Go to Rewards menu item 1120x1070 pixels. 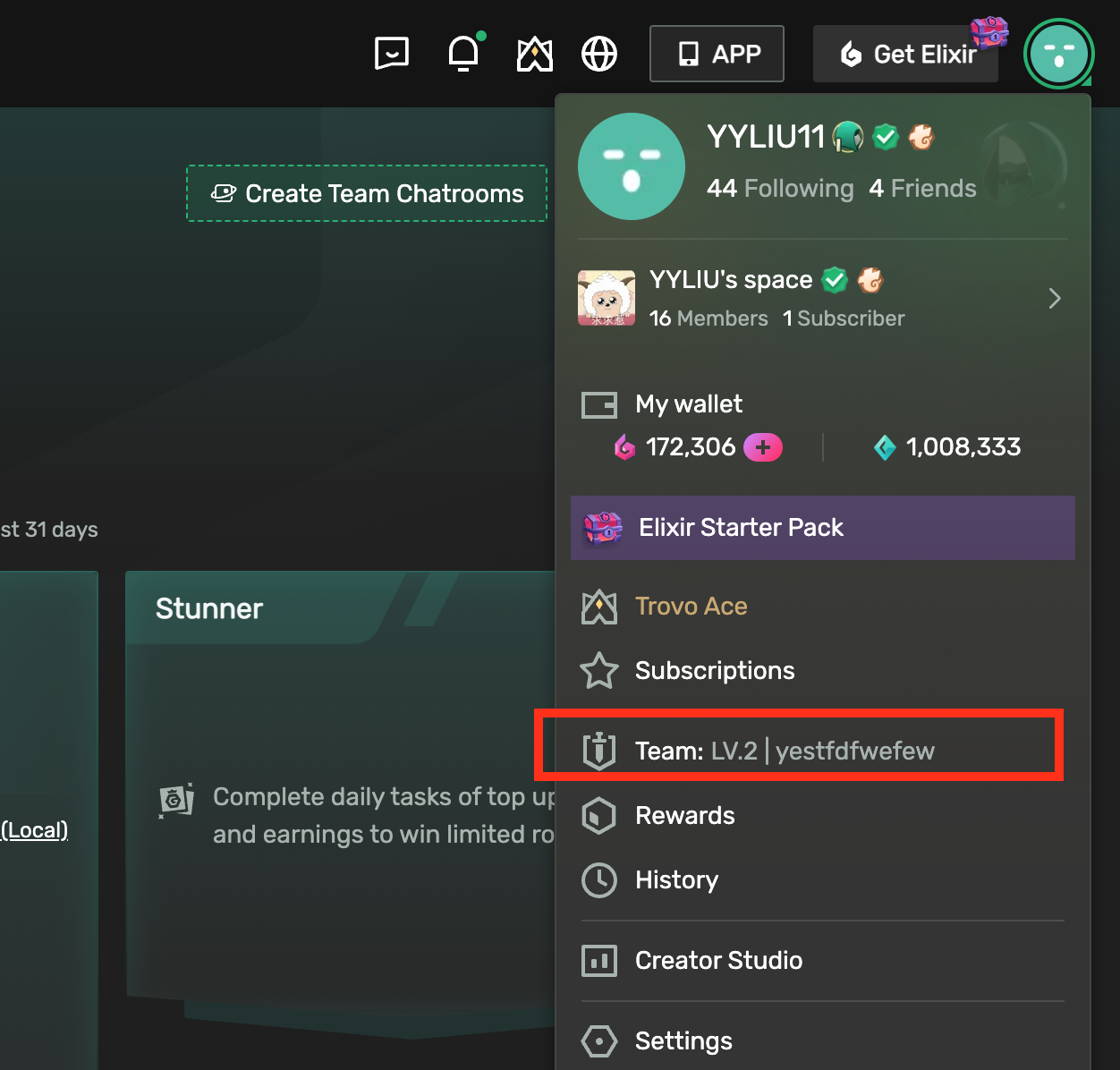[684, 816]
